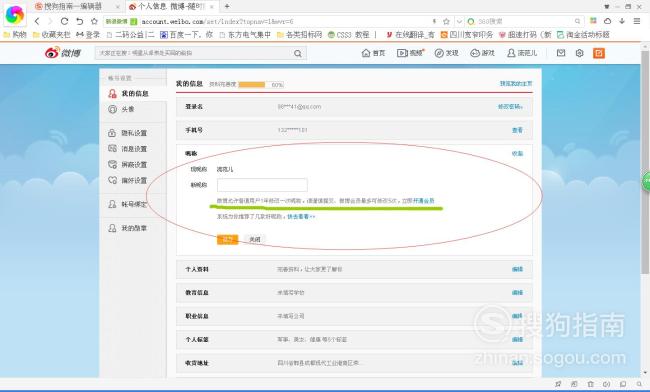
Task: Click the new nickname input field
Action: tap(262, 185)
